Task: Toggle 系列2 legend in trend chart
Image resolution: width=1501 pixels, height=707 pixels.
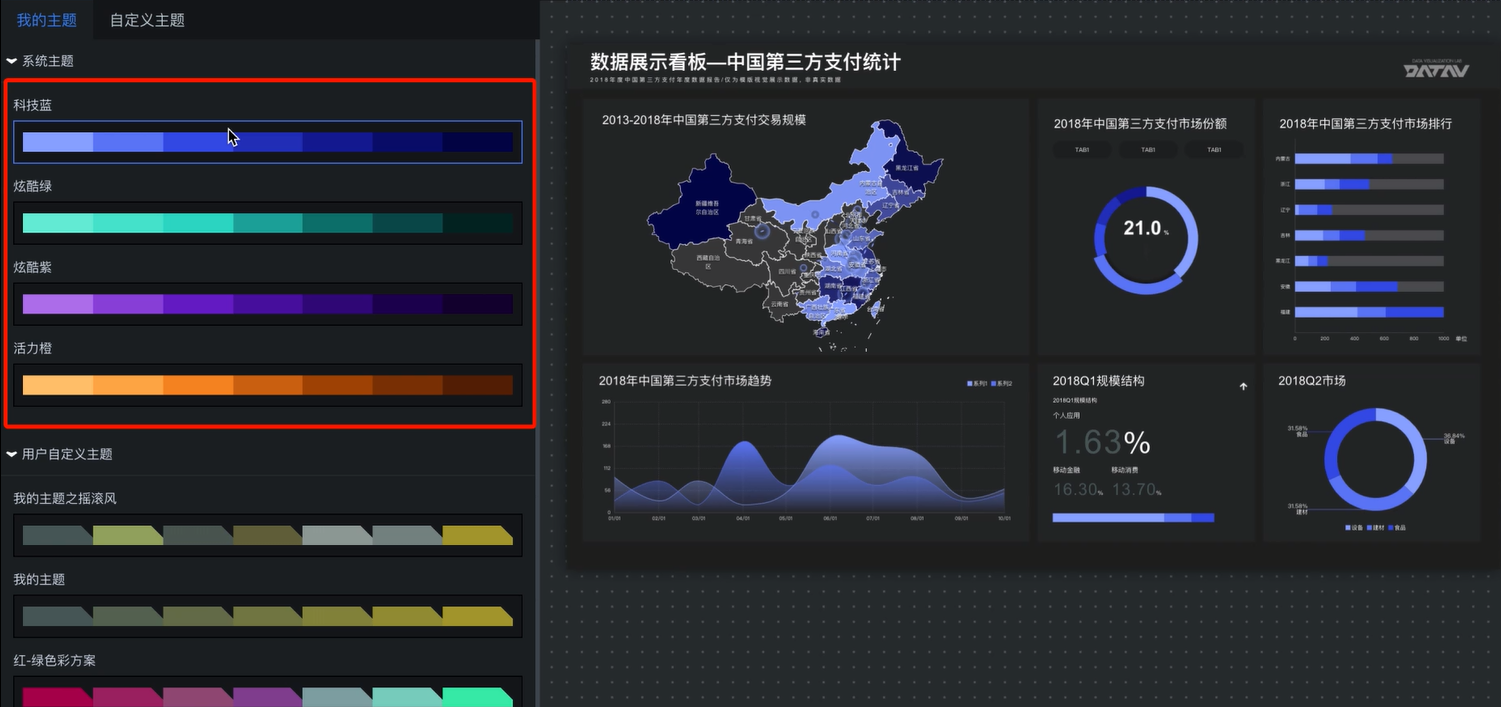Action: [1002, 384]
